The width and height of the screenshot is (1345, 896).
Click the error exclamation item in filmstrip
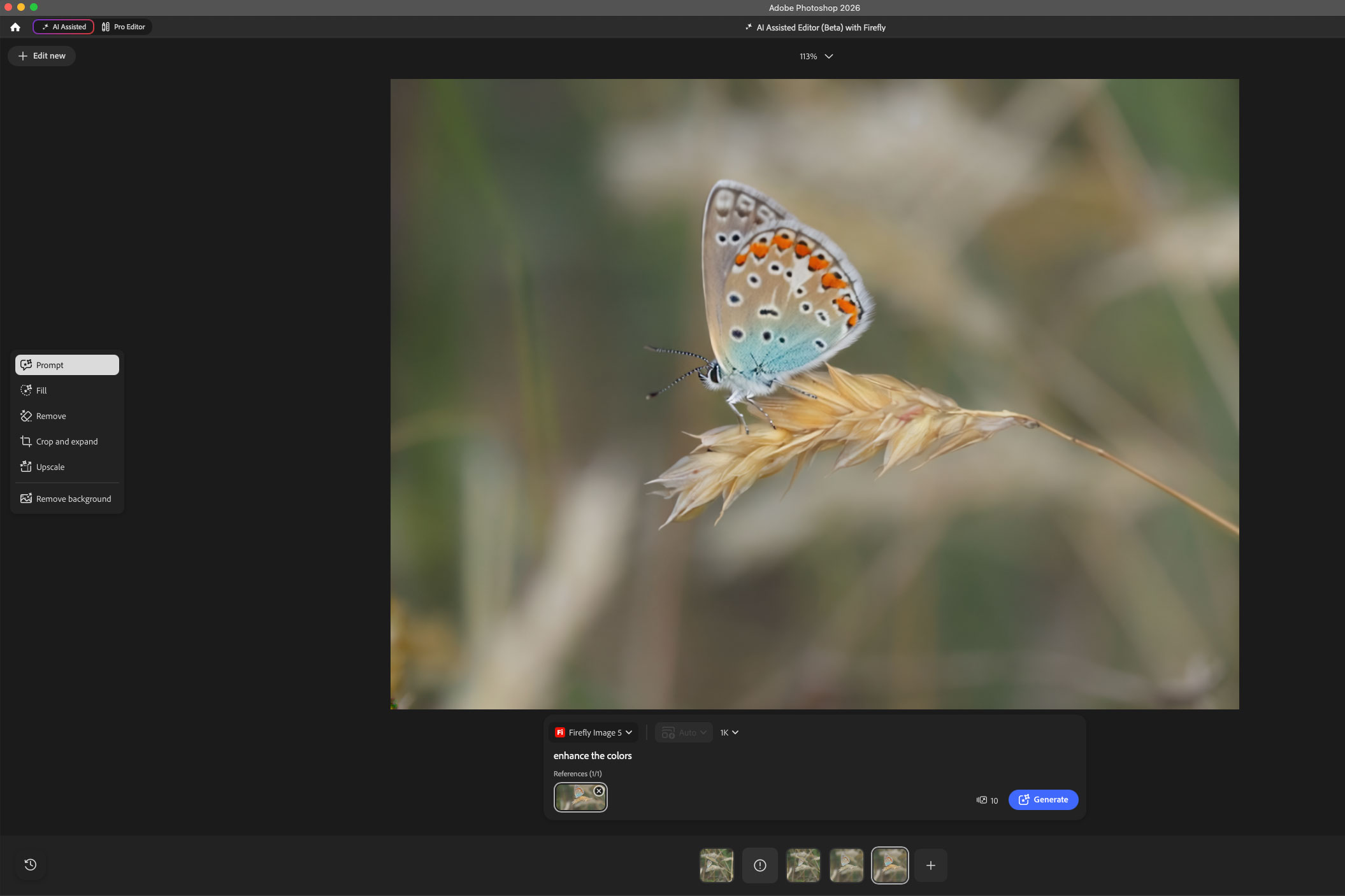(x=760, y=865)
